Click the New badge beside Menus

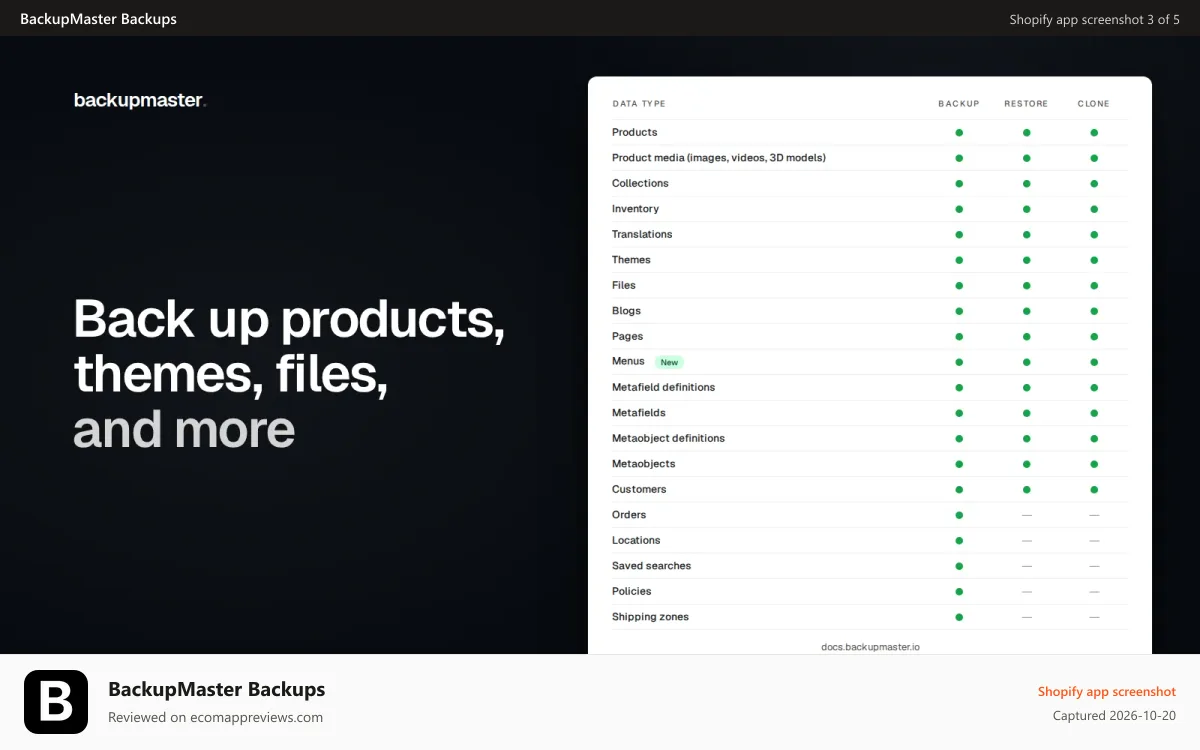[x=669, y=362]
